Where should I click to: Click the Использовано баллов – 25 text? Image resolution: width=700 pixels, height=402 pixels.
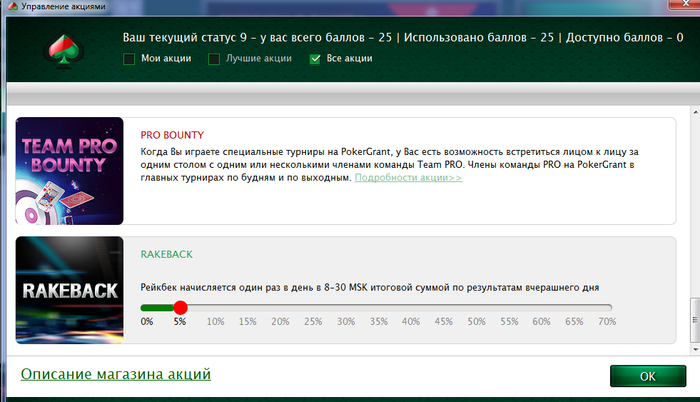click(479, 38)
